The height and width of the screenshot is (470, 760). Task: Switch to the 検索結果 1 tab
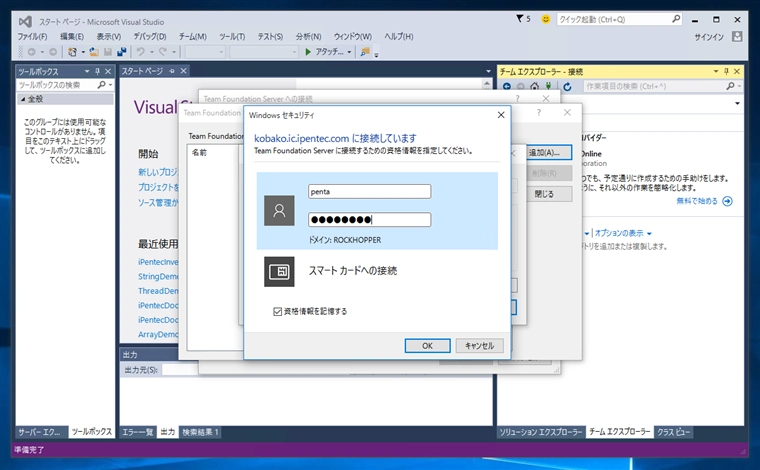200,432
